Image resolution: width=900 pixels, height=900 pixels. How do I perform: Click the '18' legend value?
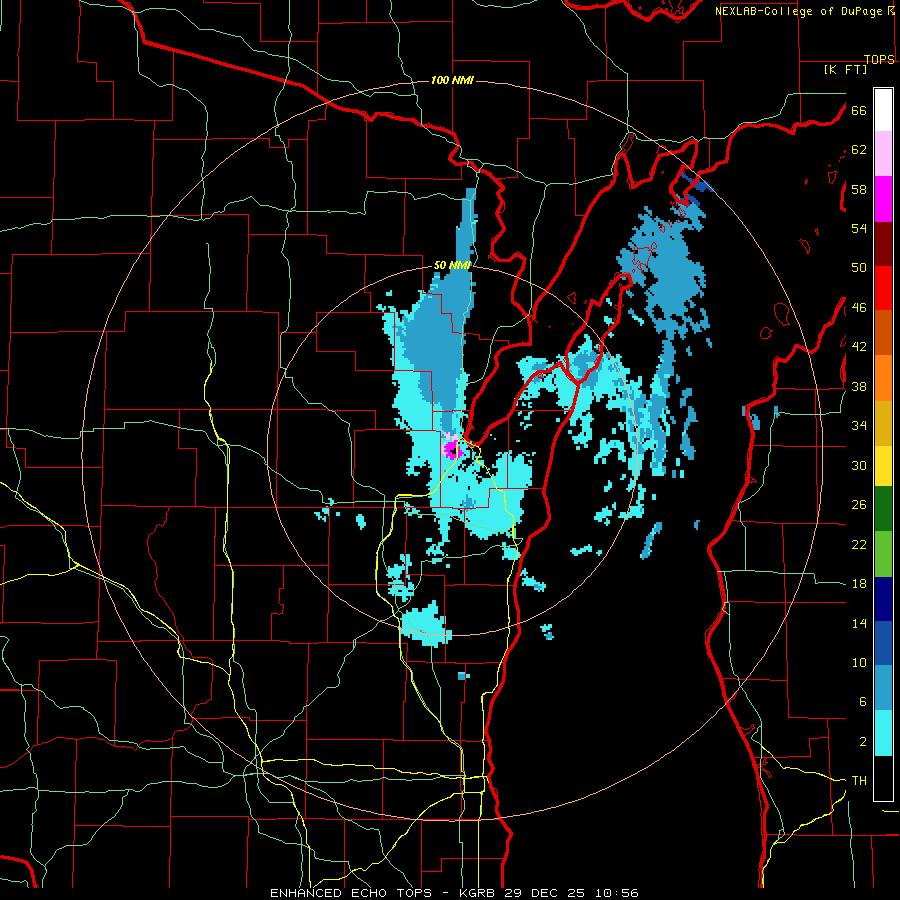859,584
